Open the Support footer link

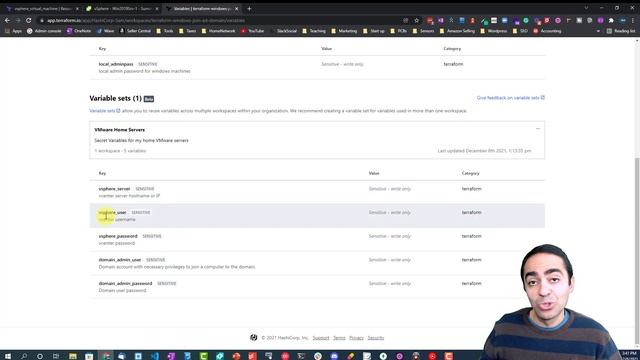[x=321, y=338]
